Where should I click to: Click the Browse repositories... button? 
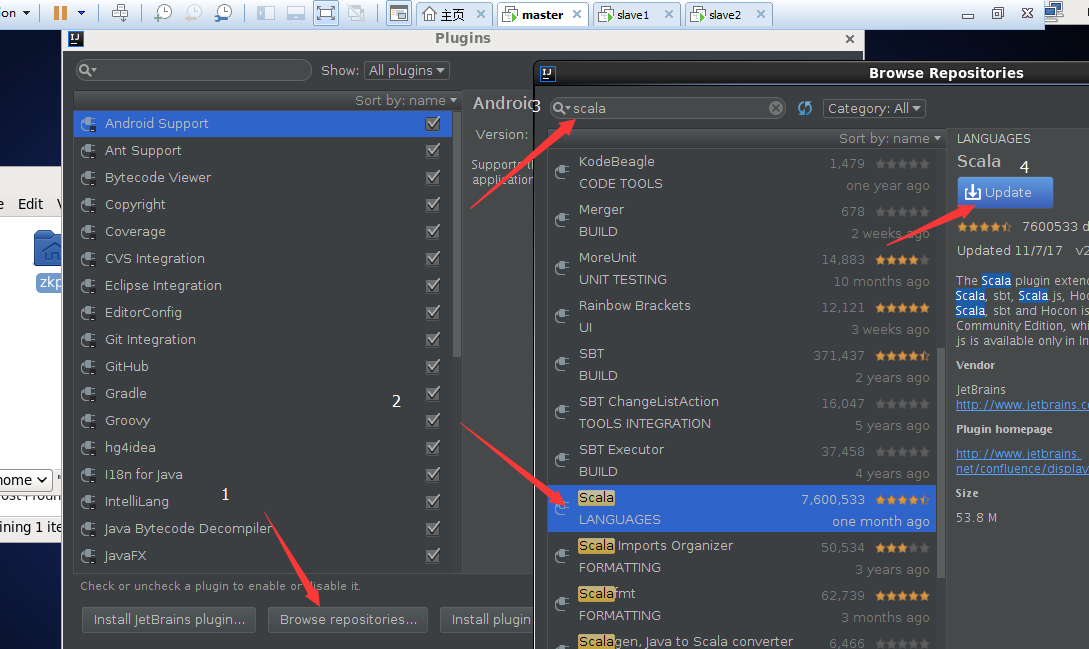pos(348,620)
